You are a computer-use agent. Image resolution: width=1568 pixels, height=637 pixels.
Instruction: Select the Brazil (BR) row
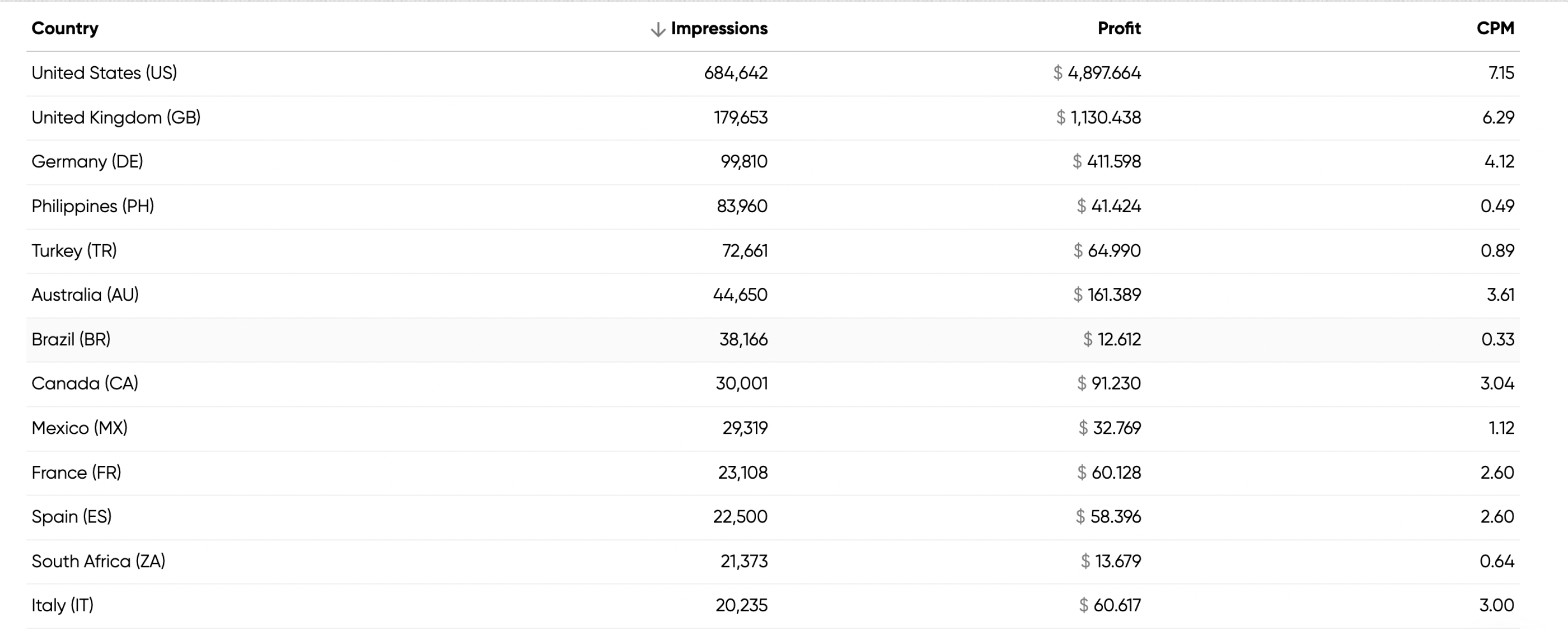[x=773, y=340]
